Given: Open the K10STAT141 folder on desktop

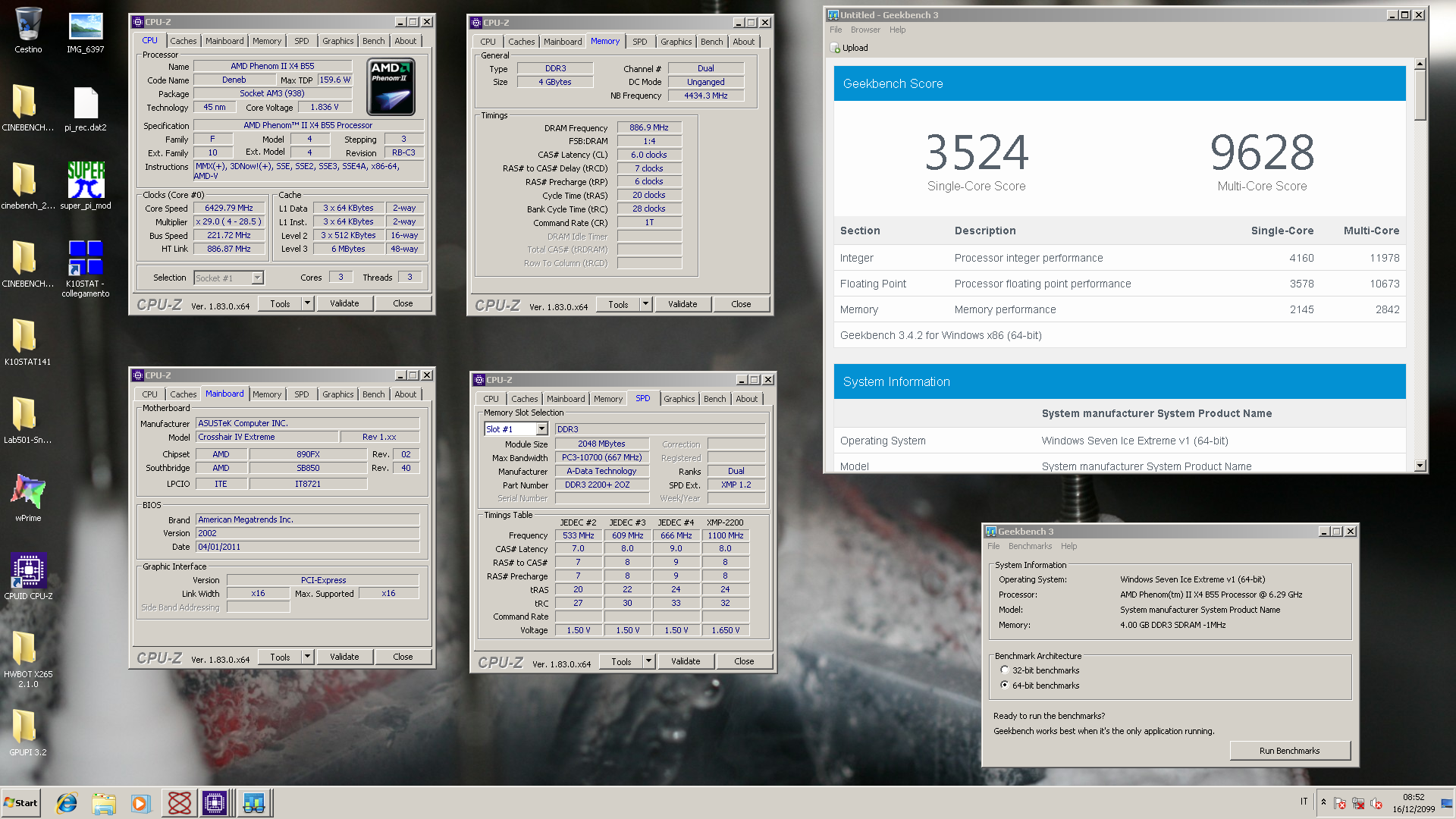Looking at the screenshot, I should 27,341.
